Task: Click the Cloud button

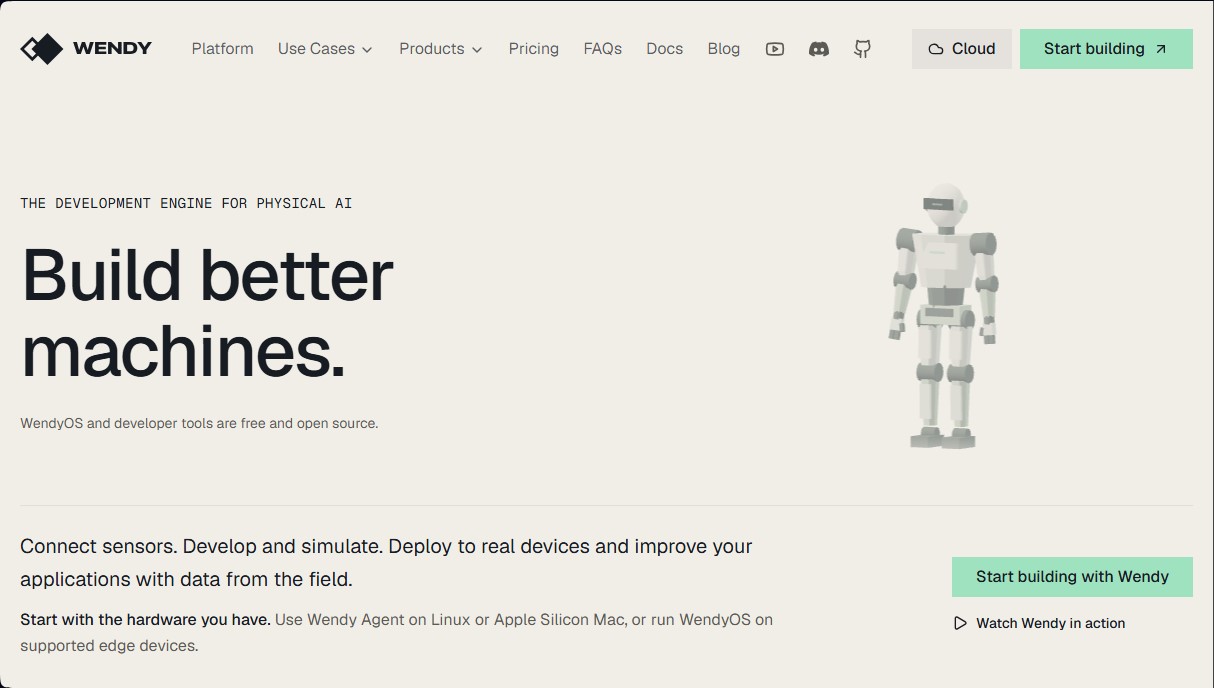Action: [962, 49]
